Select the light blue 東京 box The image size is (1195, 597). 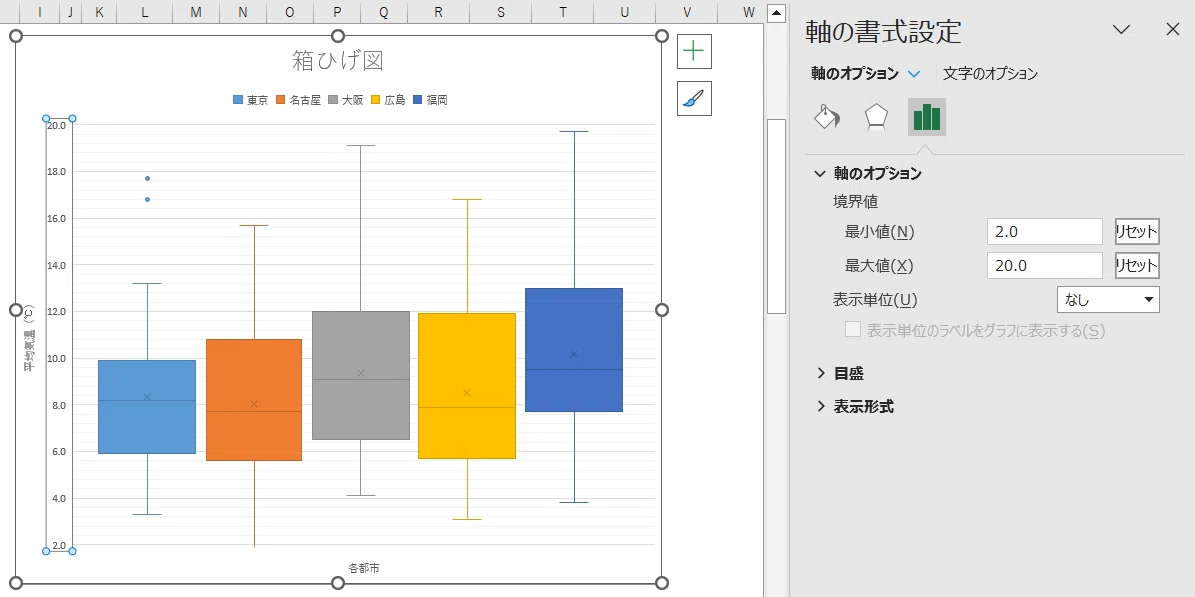(147, 407)
